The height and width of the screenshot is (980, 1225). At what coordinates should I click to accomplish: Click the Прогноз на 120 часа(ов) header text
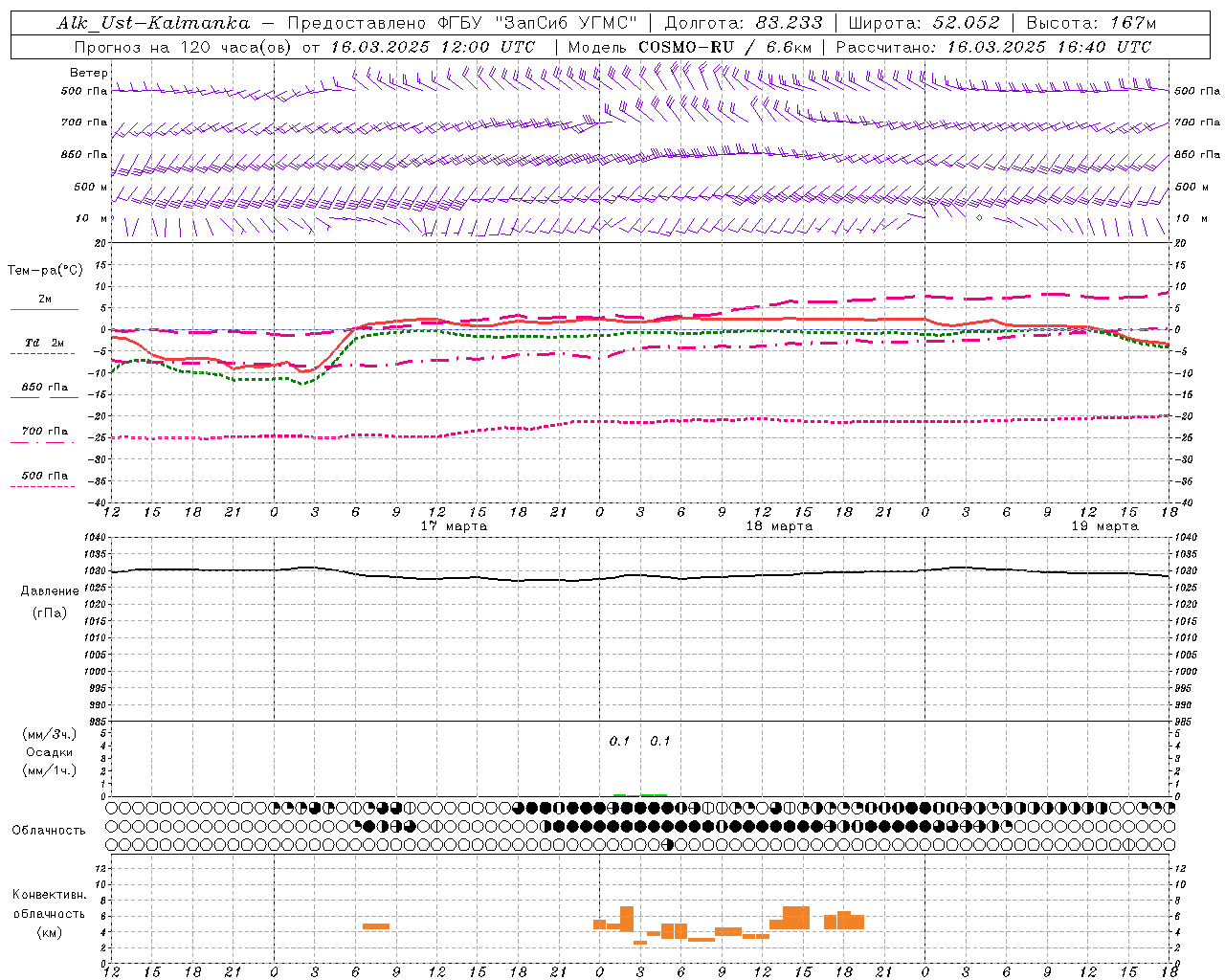coord(184,47)
